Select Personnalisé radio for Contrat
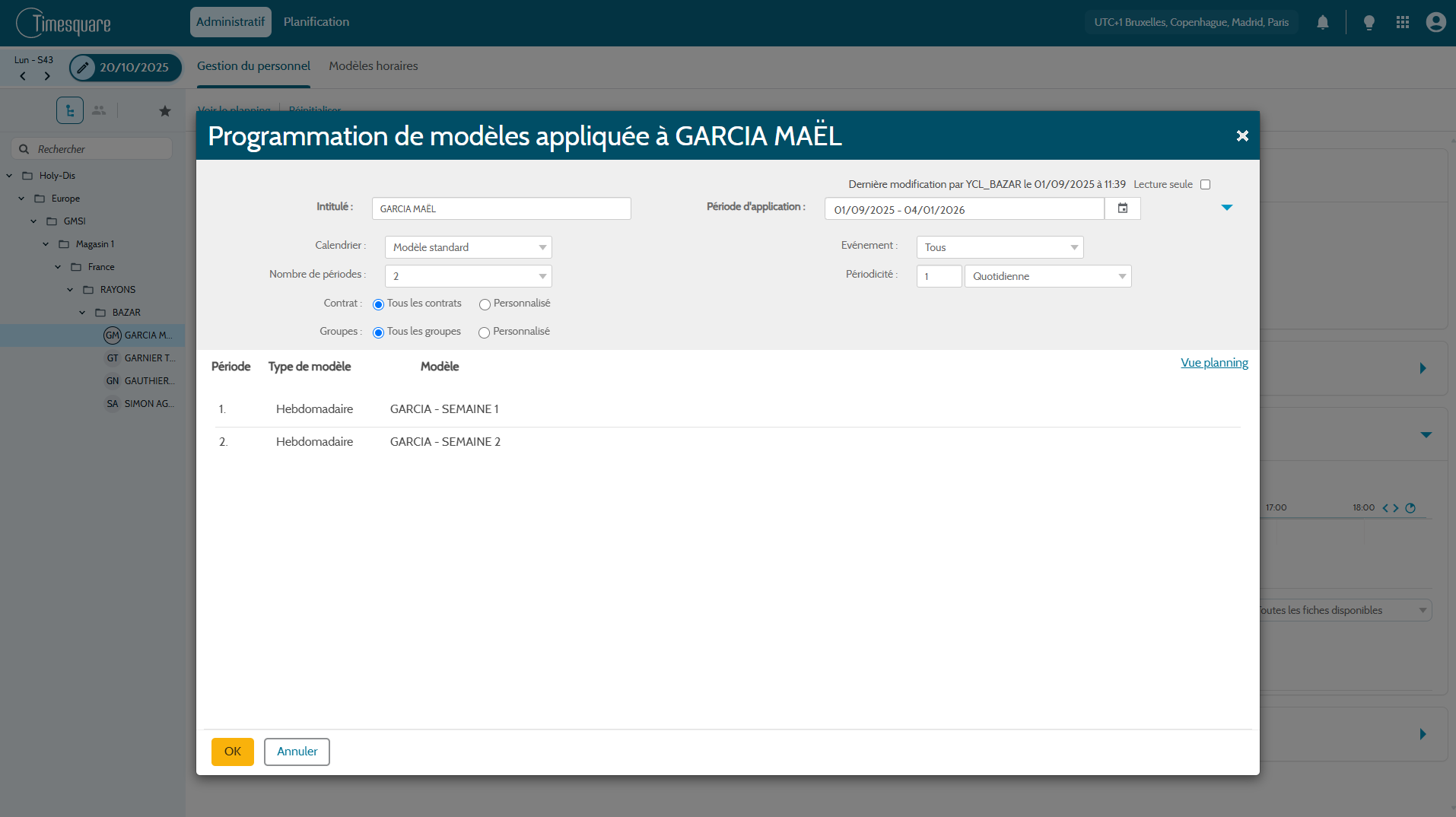Screen dimensions: 1456x817 (x=485, y=304)
